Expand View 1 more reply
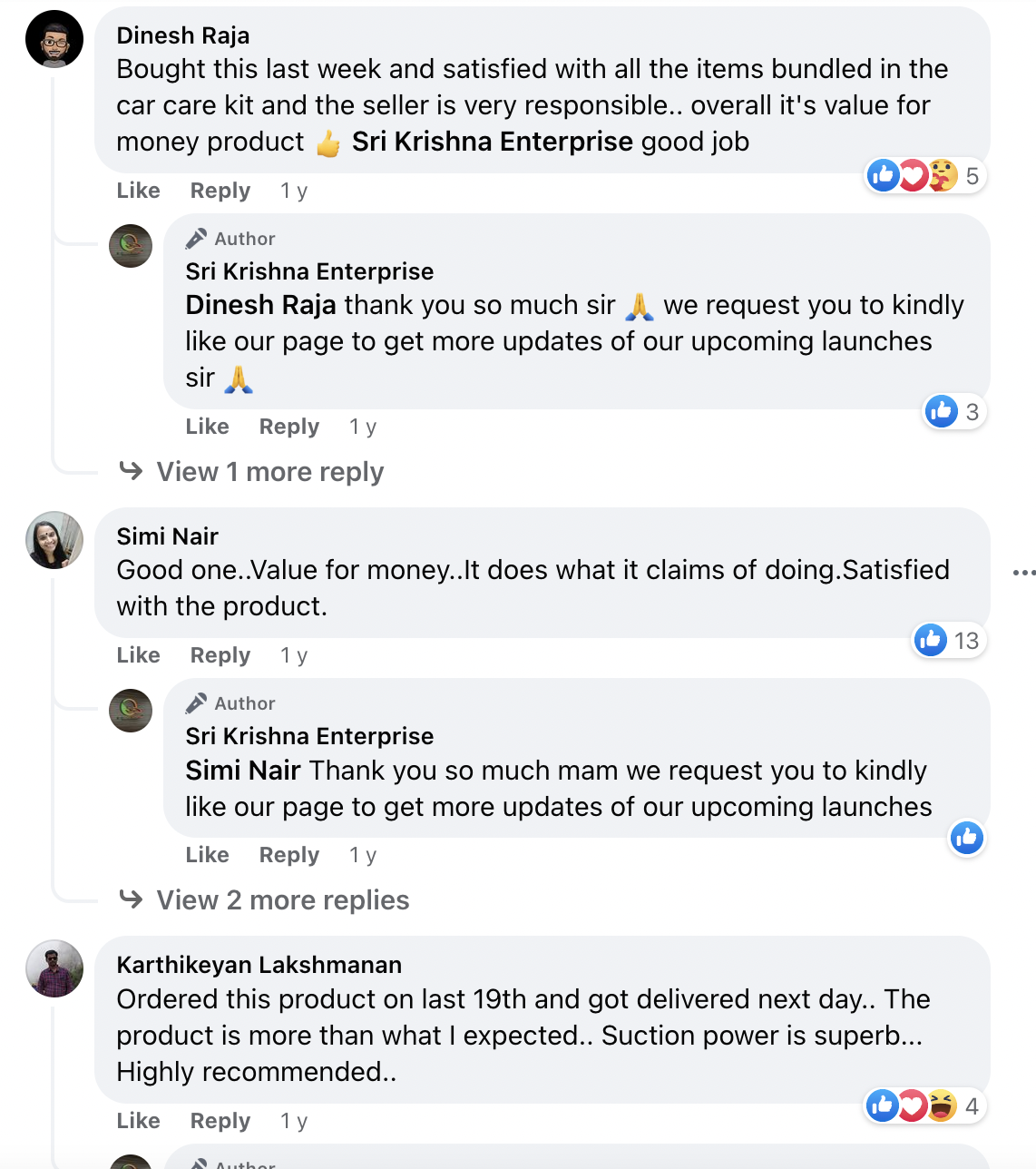This screenshot has height=1169, width=1036. click(269, 472)
